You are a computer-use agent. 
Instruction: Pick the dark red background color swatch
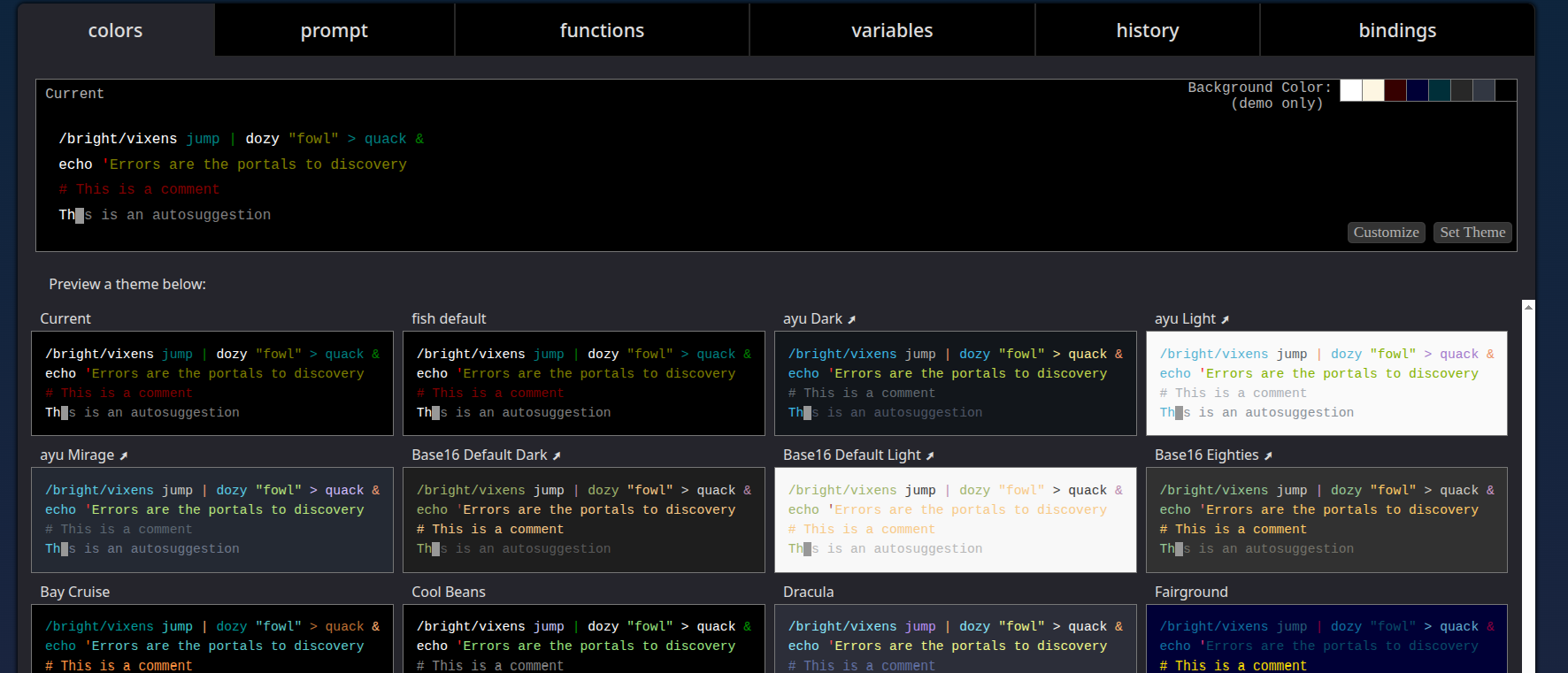click(x=1395, y=90)
